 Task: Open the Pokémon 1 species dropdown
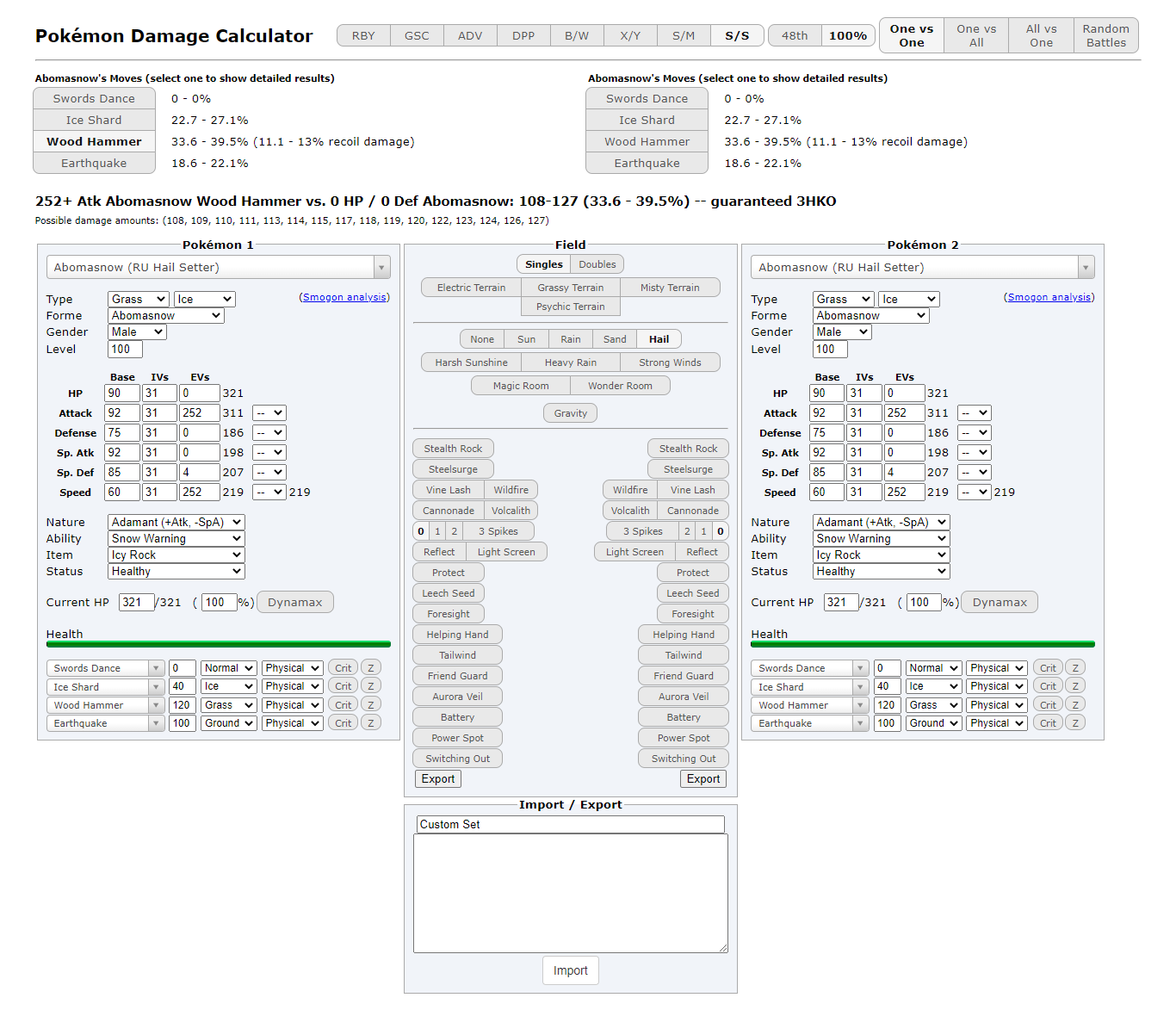pos(218,267)
